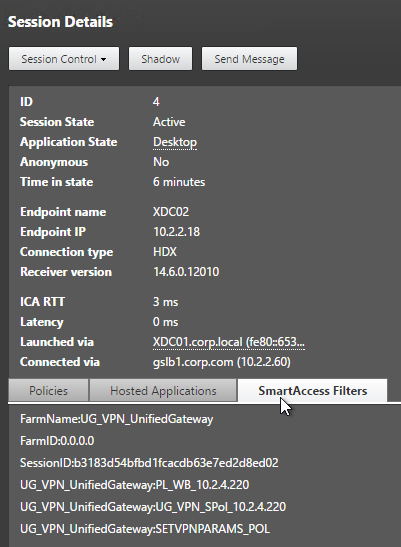
Task: Select the SmartAccess Filters tab
Action: tap(312, 391)
